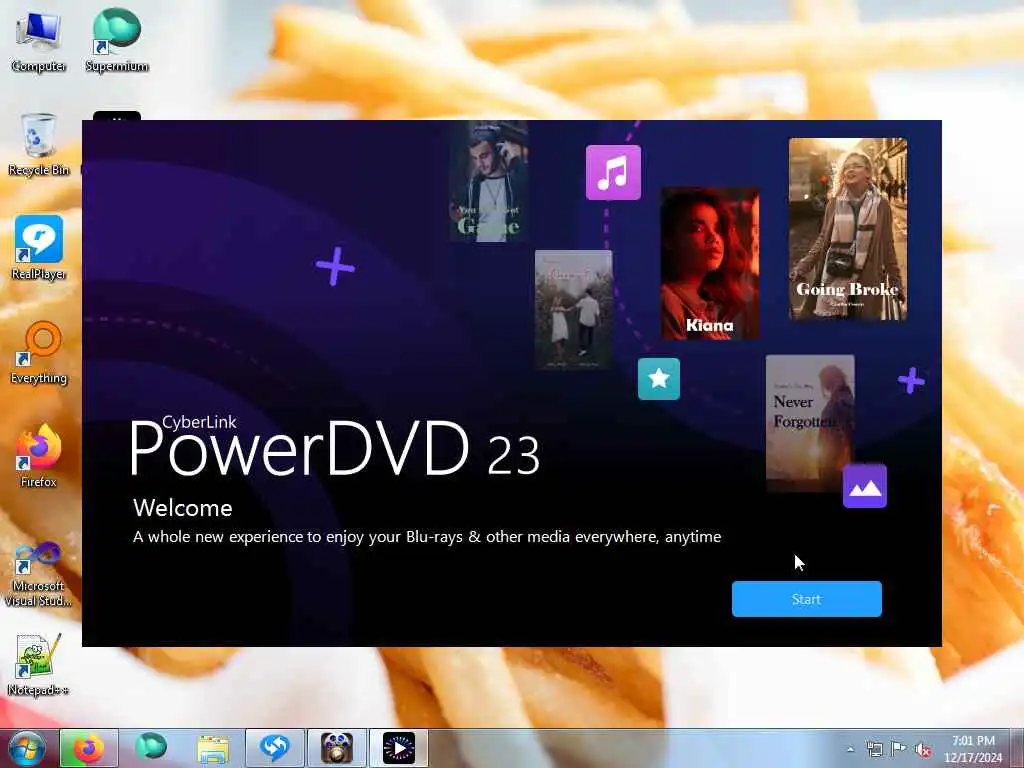Viewport: 1024px width, 768px height.
Task: Open the Computer desktop icon
Action: point(39,40)
